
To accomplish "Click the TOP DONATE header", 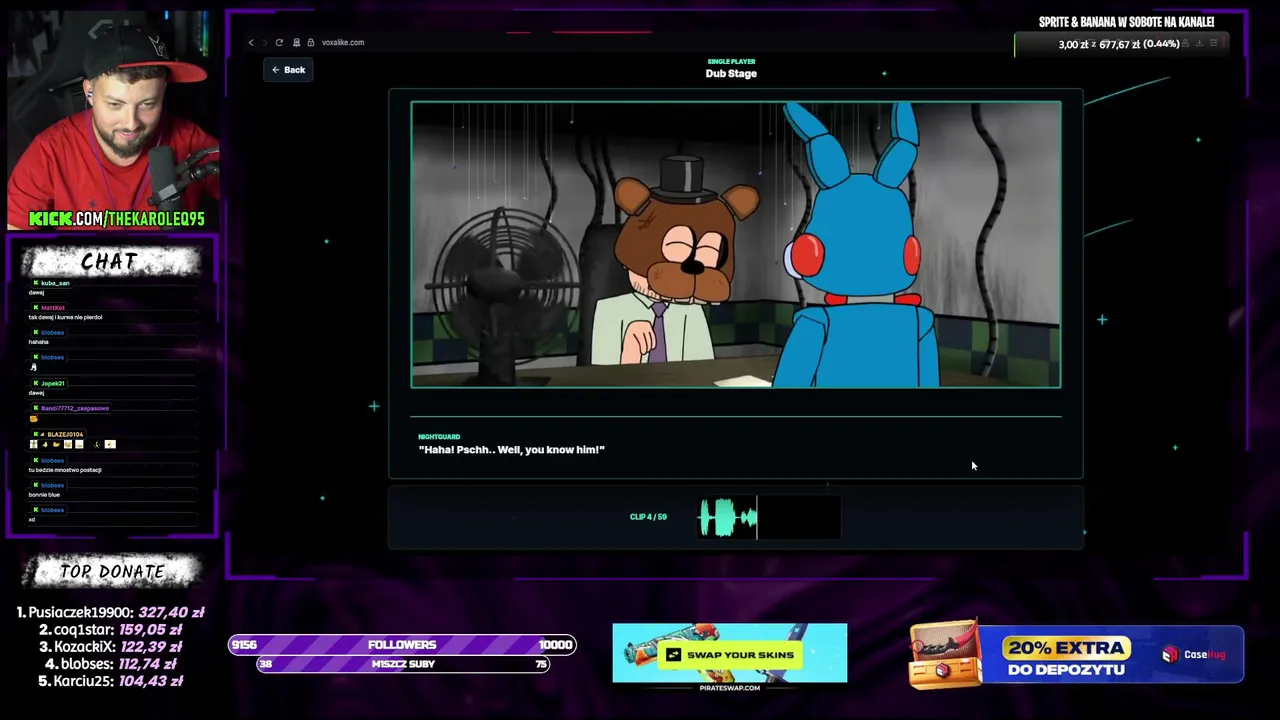I will click(112, 572).
